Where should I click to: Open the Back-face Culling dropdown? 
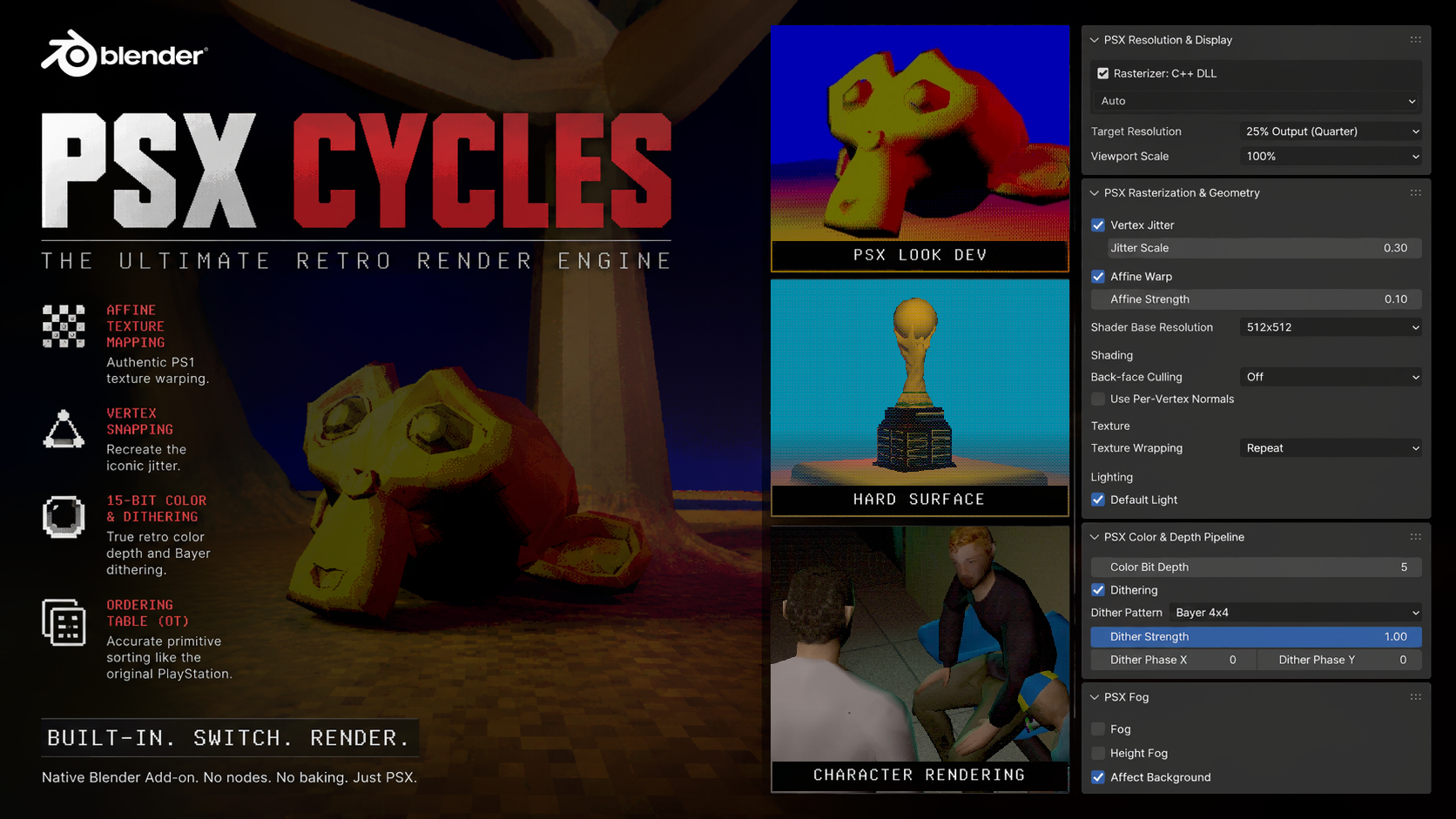(x=1331, y=377)
